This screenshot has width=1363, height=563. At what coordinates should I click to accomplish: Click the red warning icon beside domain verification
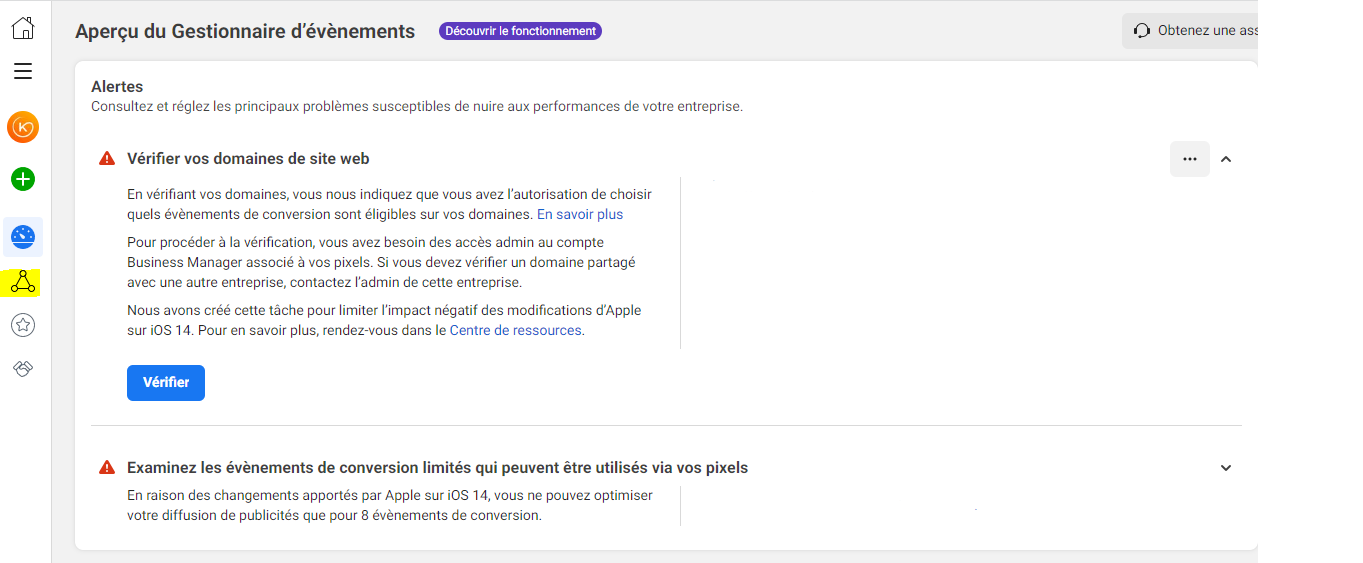click(x=107, y=158)
